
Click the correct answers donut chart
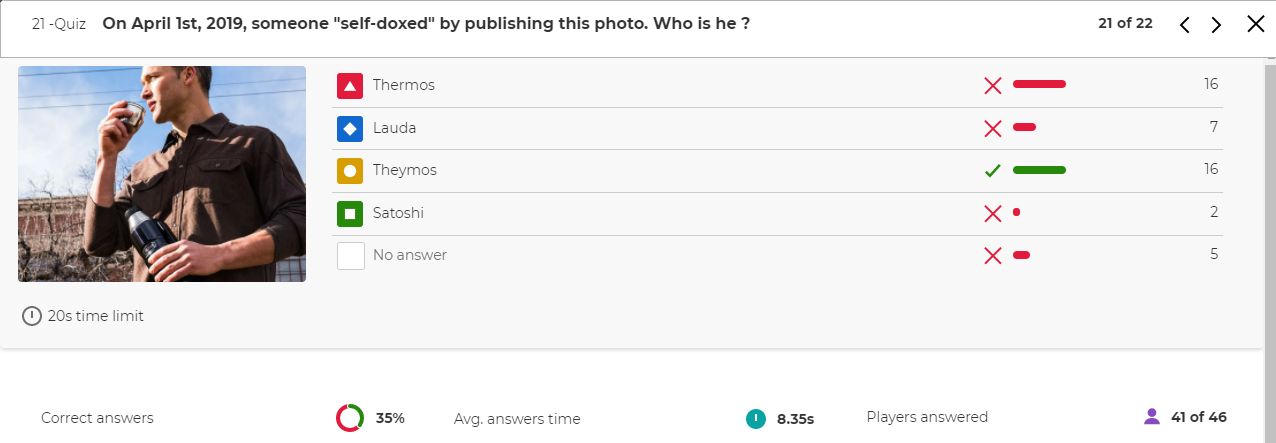pos(350,418)
